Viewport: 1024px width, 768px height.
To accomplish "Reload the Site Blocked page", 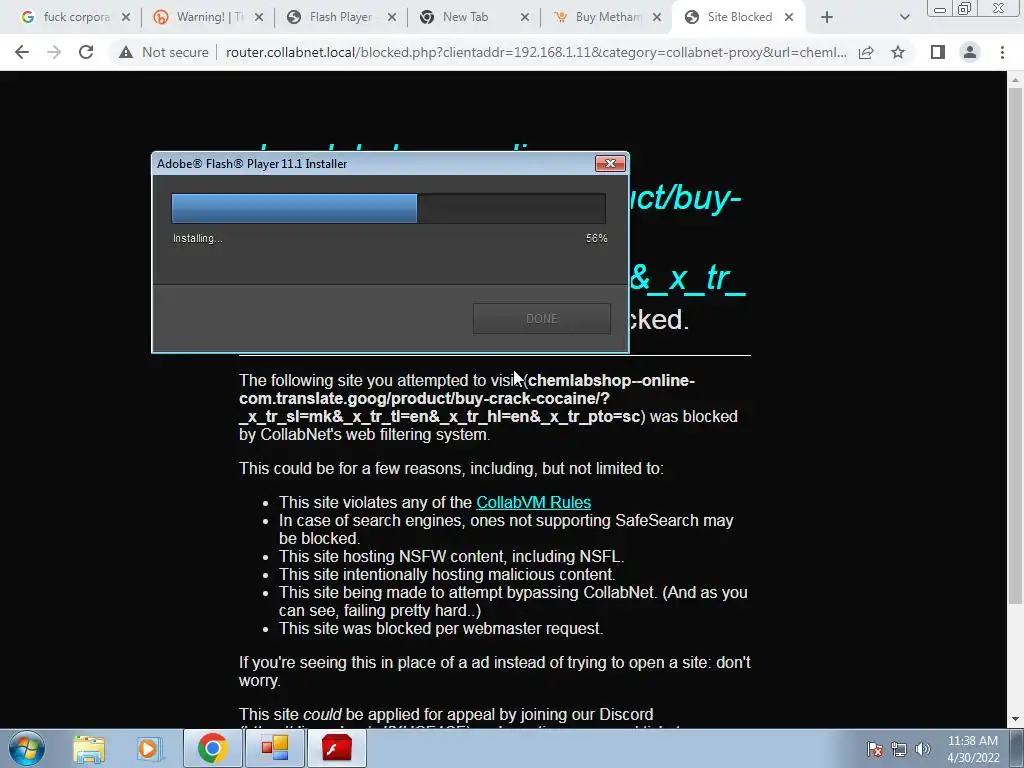I will point(86,52).
